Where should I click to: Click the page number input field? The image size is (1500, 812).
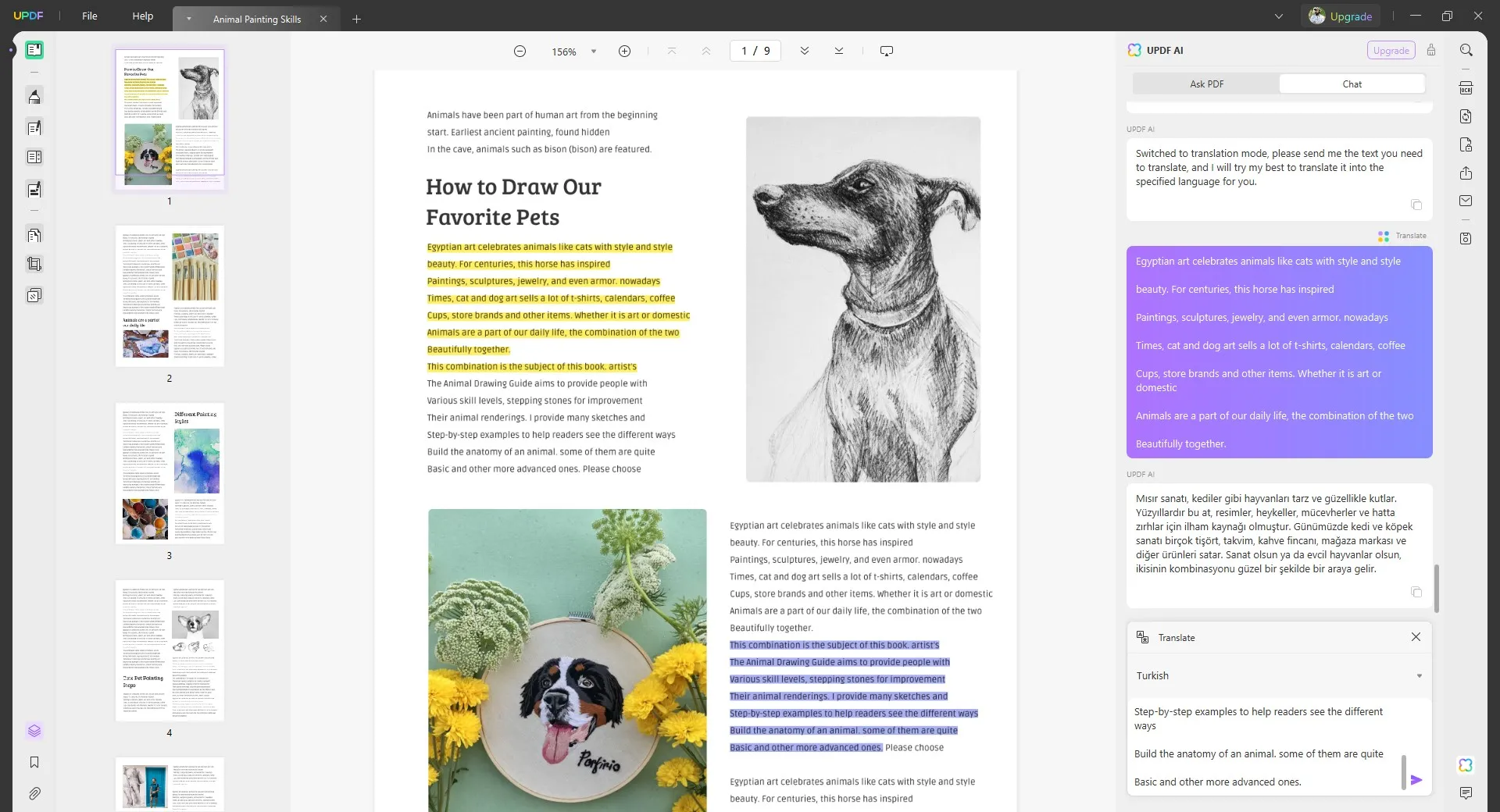[x=755, y=51]
